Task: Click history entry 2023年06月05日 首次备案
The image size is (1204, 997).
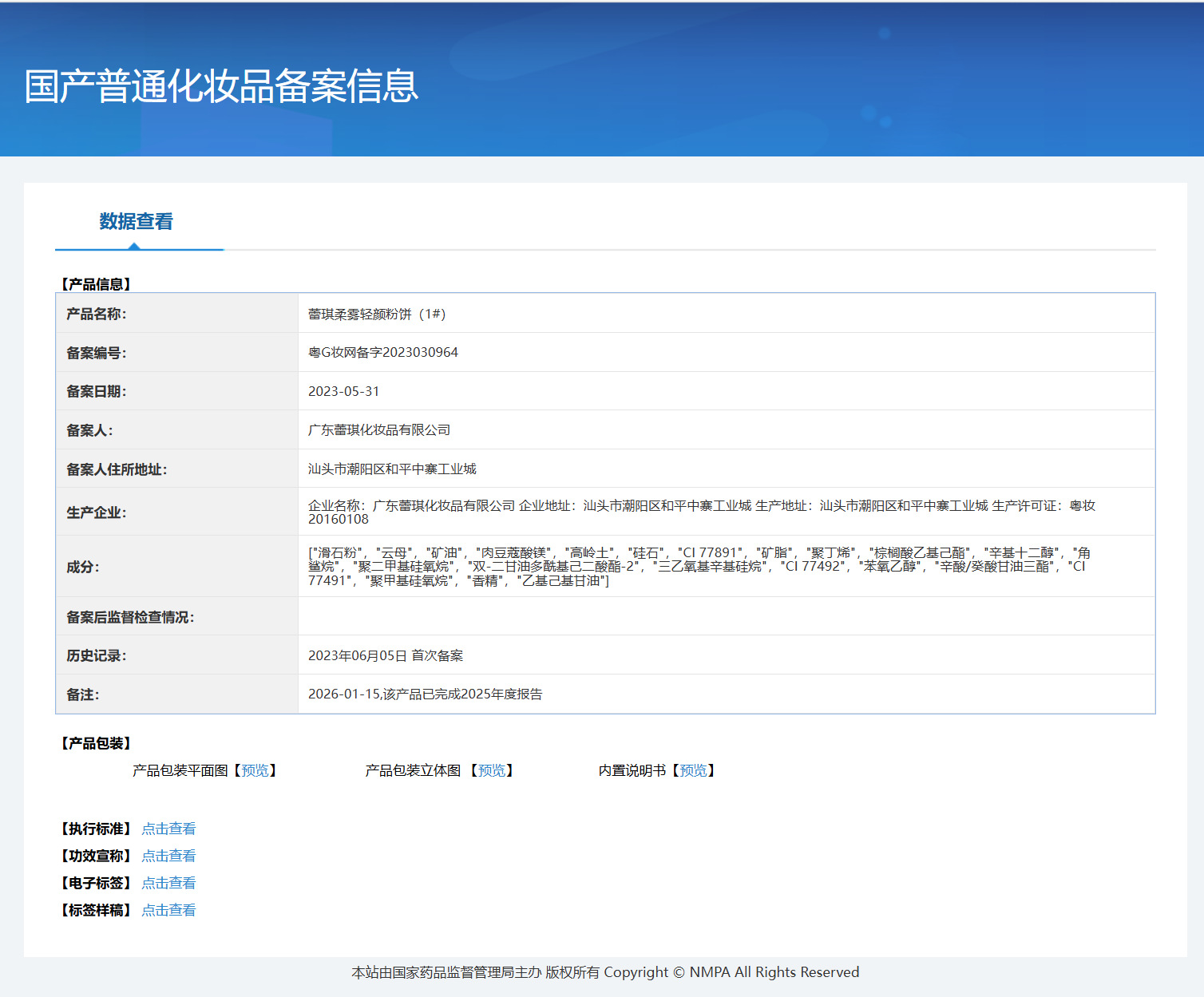Action: [386, 655]
